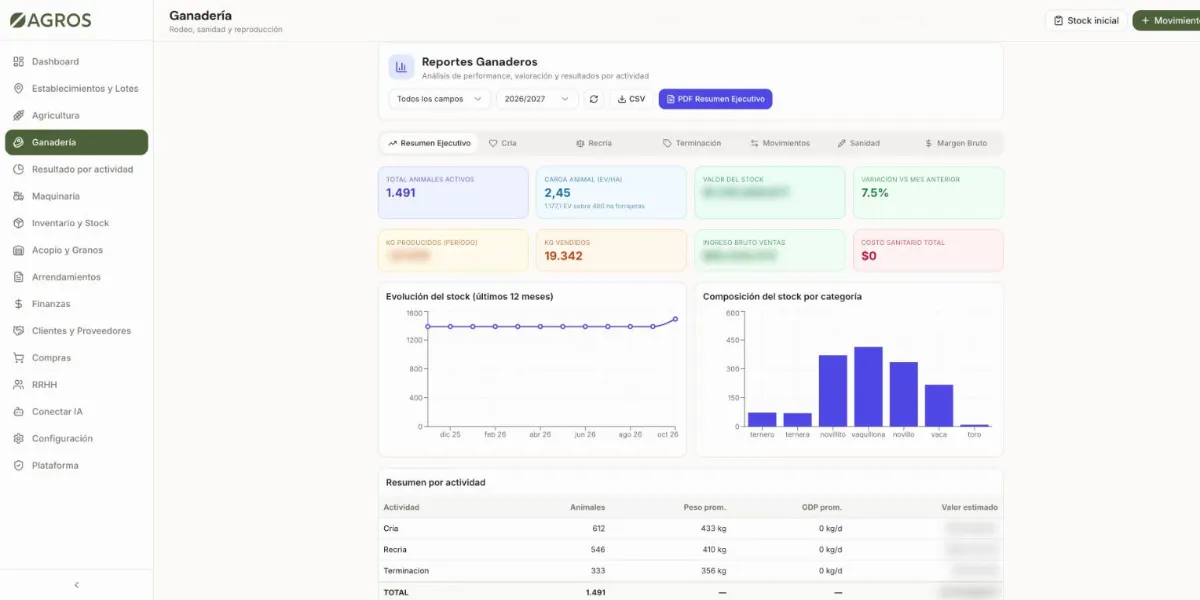The height and width of the screenshot is (600, 1200).
Task: Open Compras section
Action: [x=76, y=358]
